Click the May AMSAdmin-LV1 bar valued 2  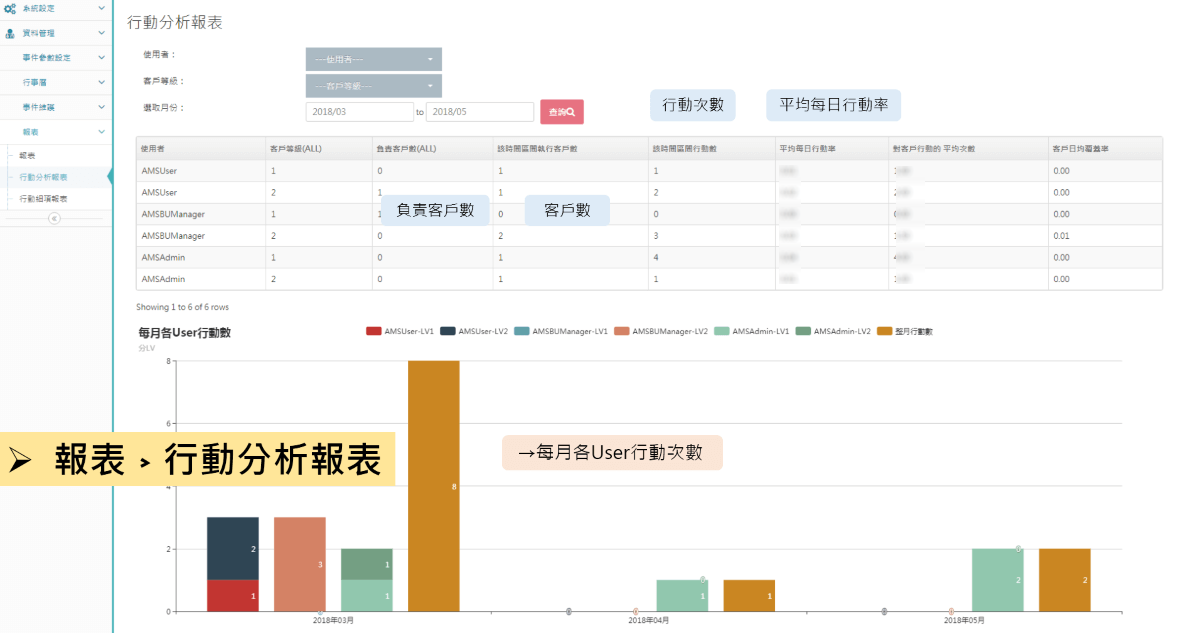[998, 580]
